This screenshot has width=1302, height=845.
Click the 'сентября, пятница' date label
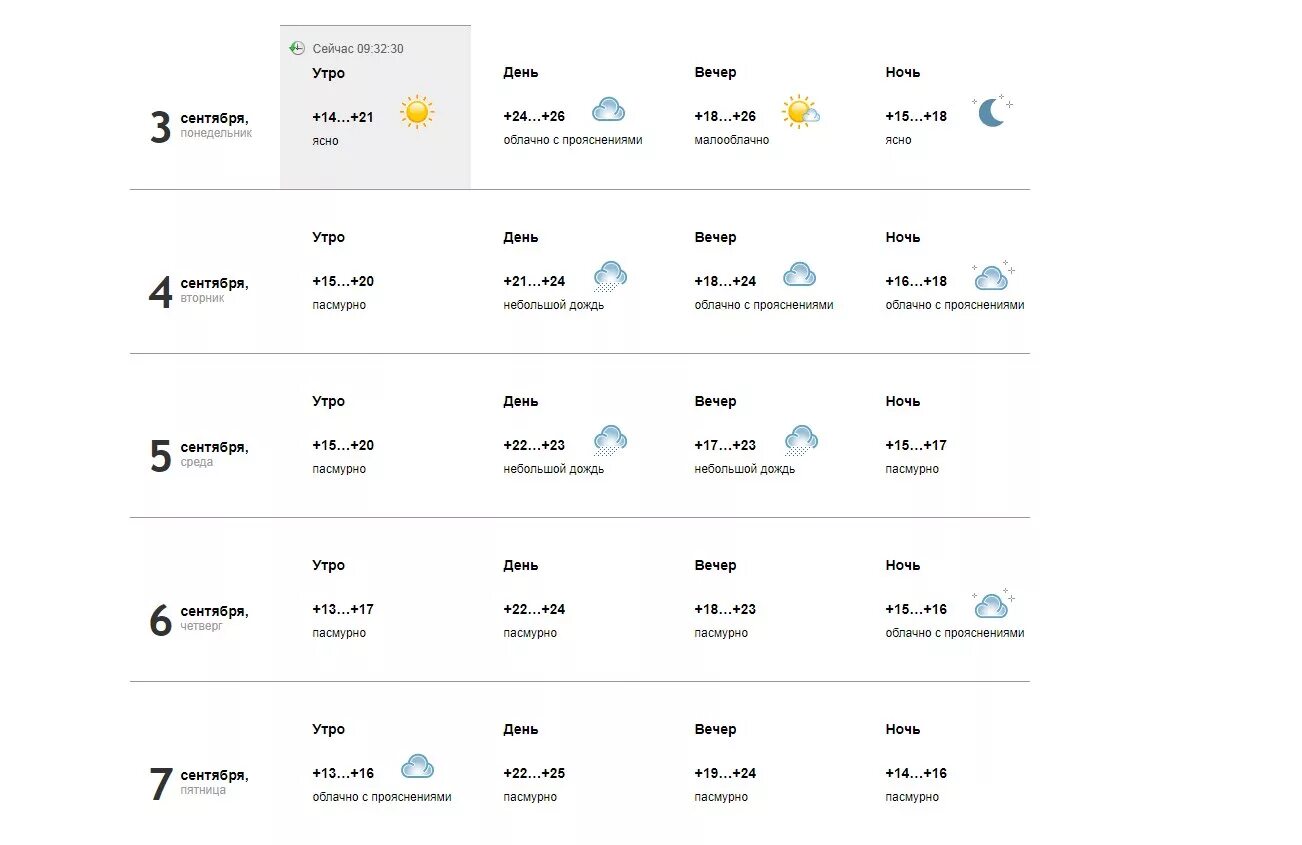pyautogui.click(x=214, y=781)
